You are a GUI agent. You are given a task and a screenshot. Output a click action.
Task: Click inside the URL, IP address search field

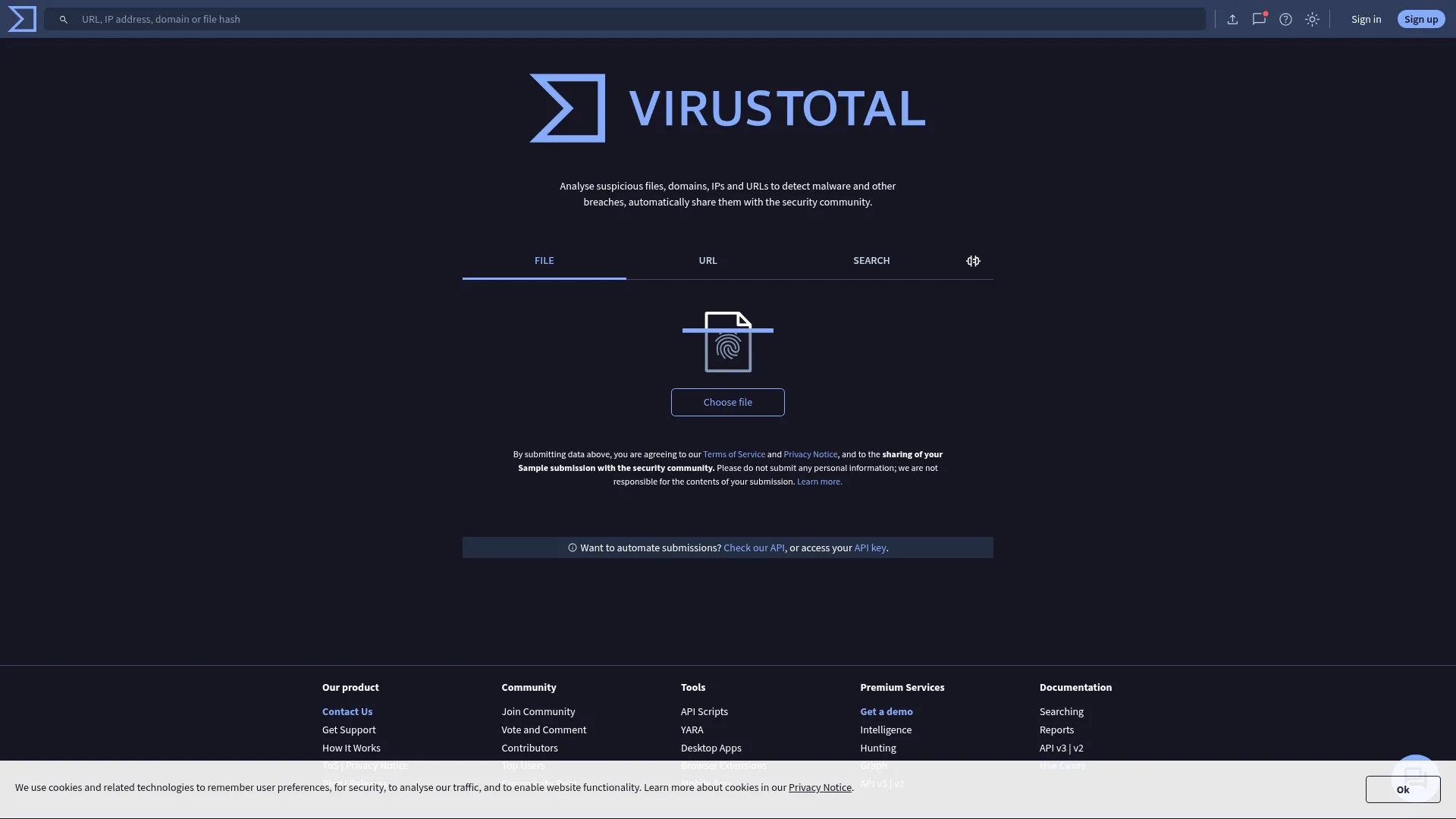[x=303, y=19]
